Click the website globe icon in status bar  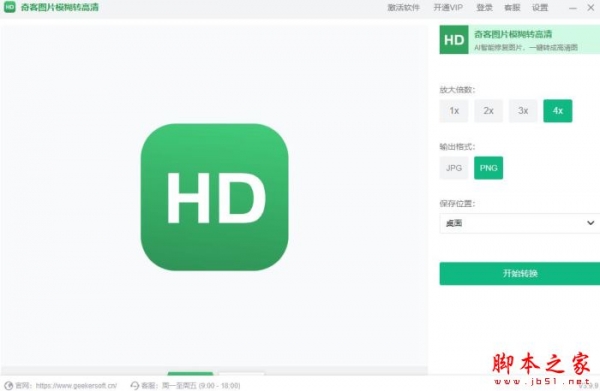[x=8, y=386]
